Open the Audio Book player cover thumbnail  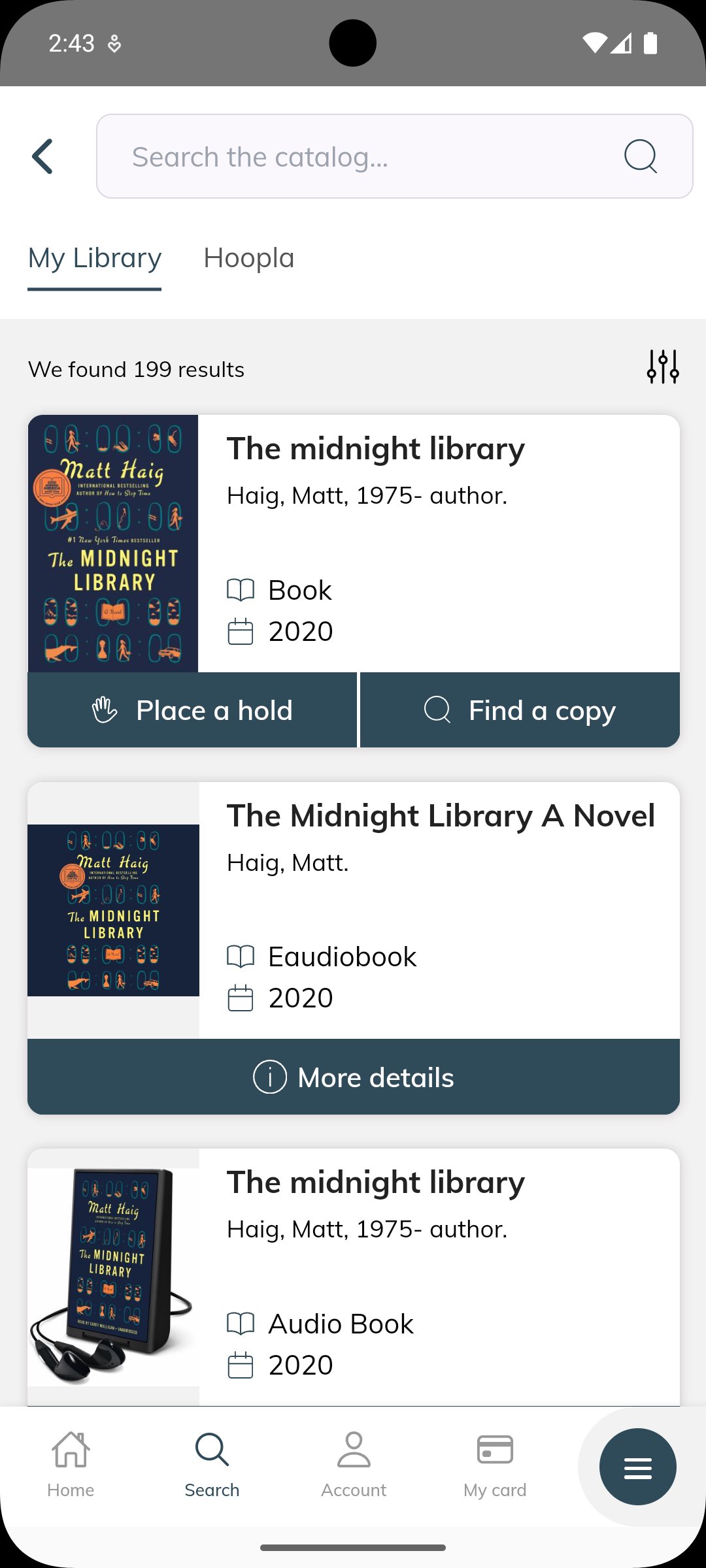[113, 1277]
